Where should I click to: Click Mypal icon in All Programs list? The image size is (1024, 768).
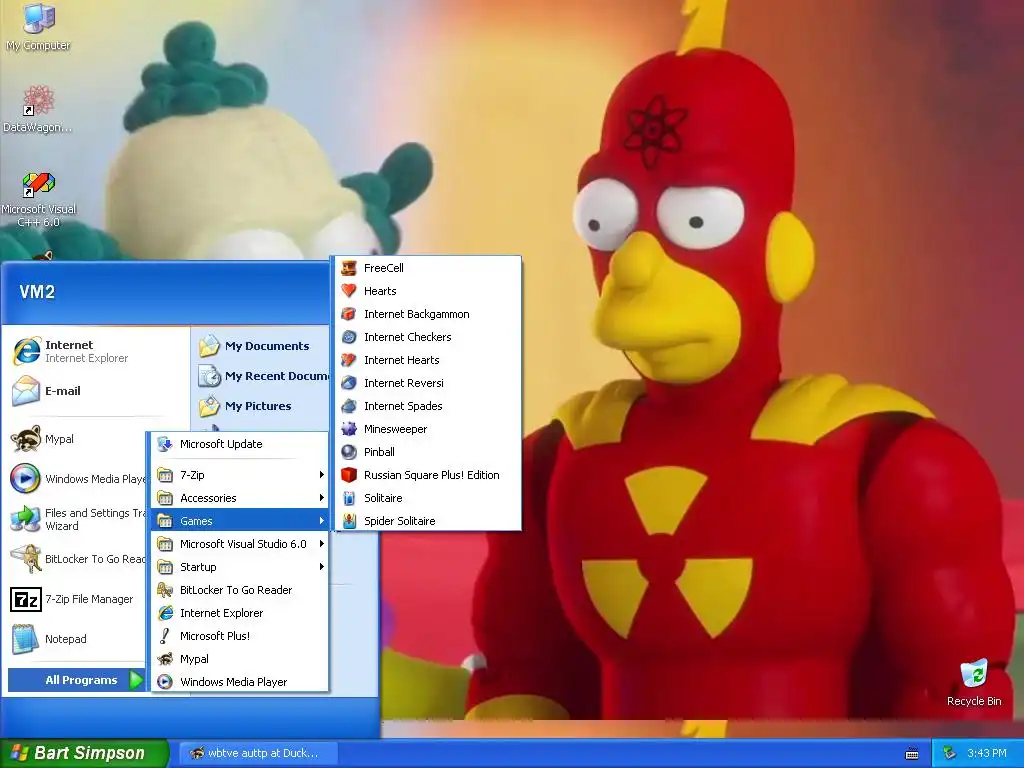point(165,659)
